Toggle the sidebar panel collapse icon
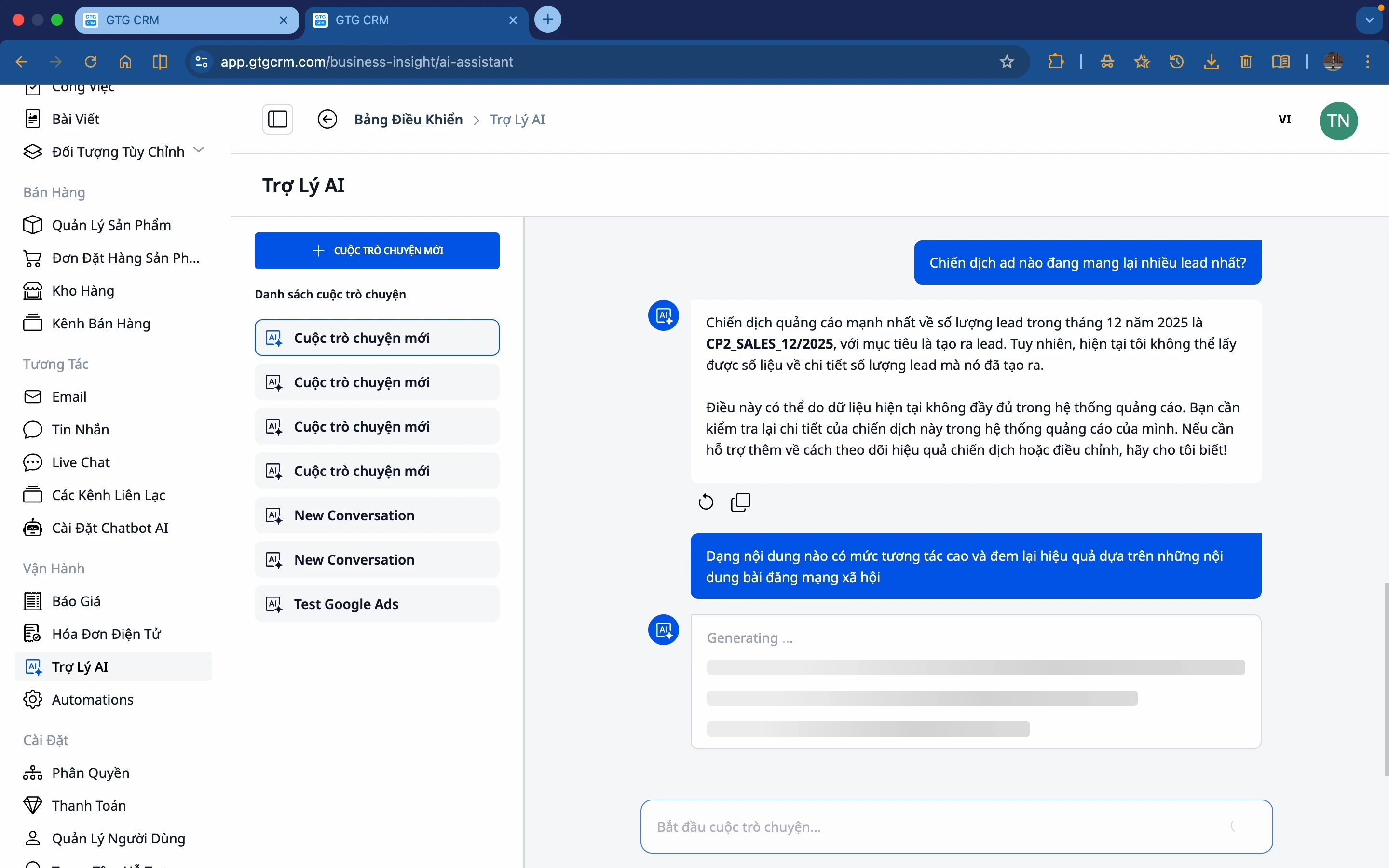Viewport: 1389px width, 868px height. 278,120
